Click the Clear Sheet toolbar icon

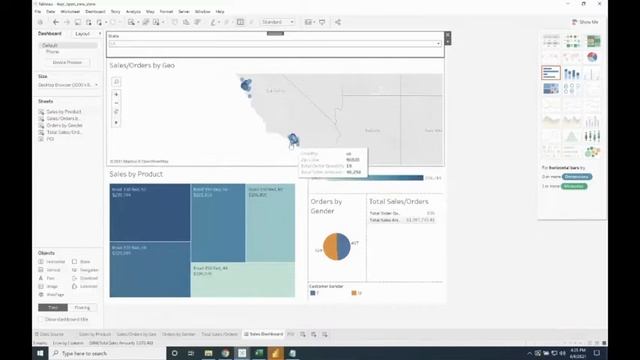[x=156, y=22]
